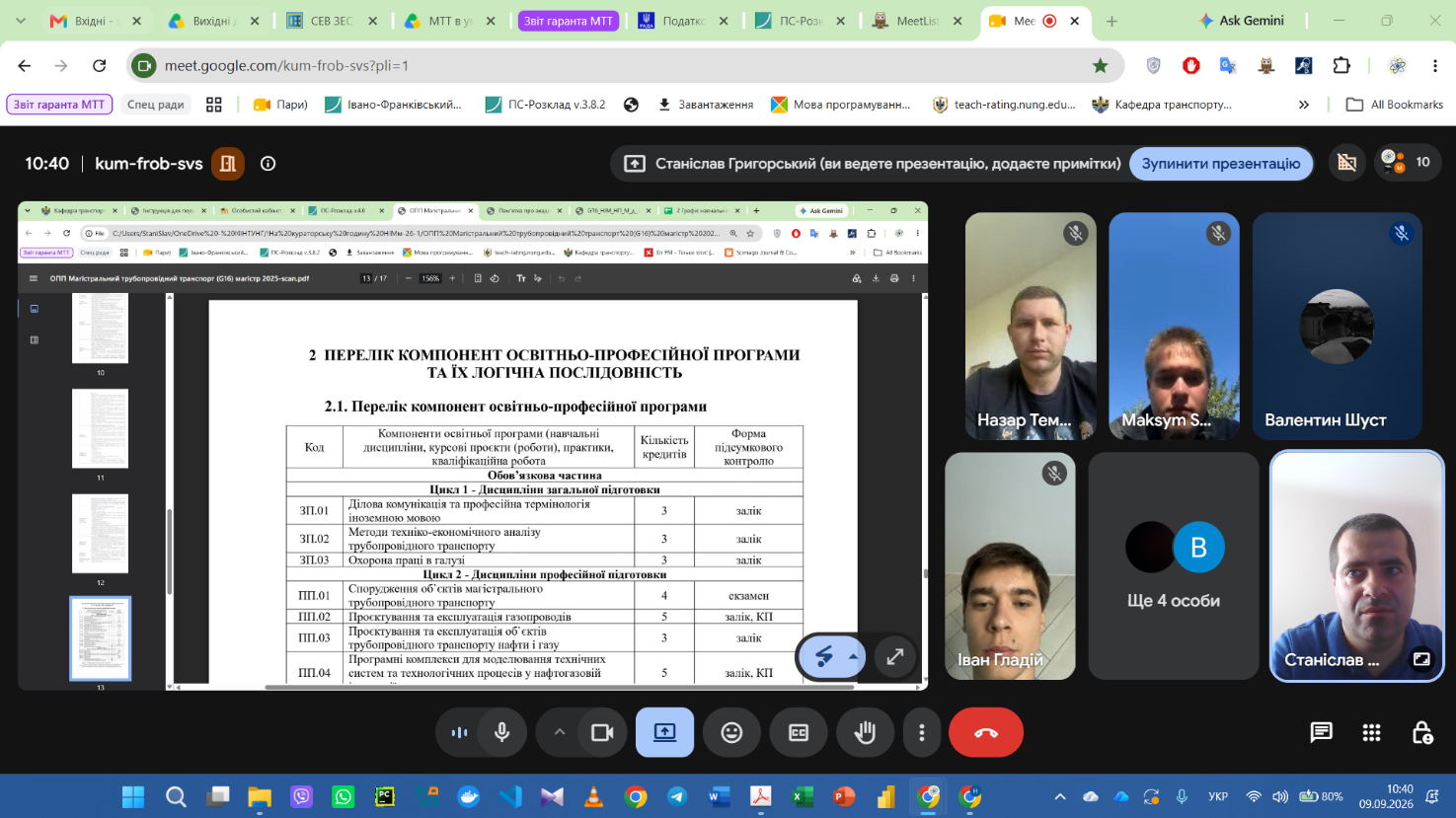Toggle closed captions
1456x818 pixels.
coord(799,732)
